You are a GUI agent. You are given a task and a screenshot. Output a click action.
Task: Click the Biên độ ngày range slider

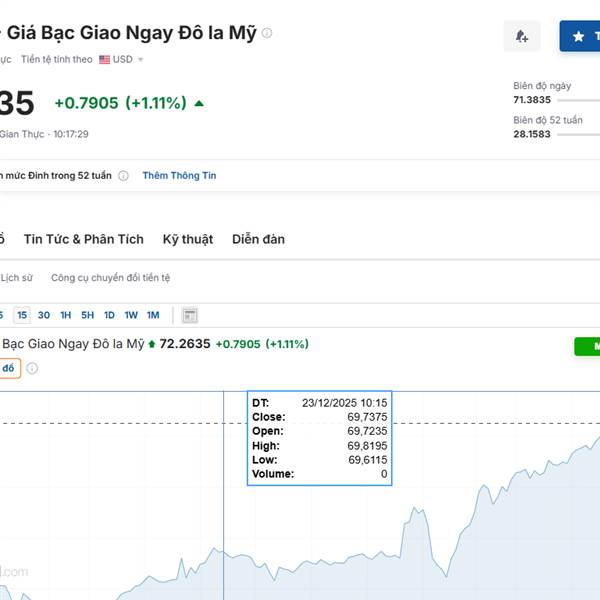coord(578,100)
